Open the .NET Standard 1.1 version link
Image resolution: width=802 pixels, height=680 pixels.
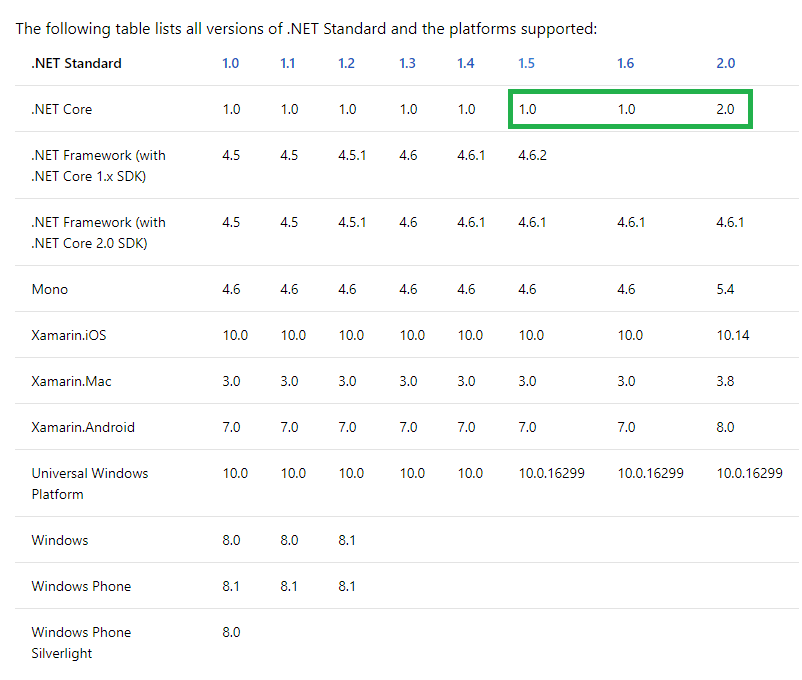tap(287, 63)
